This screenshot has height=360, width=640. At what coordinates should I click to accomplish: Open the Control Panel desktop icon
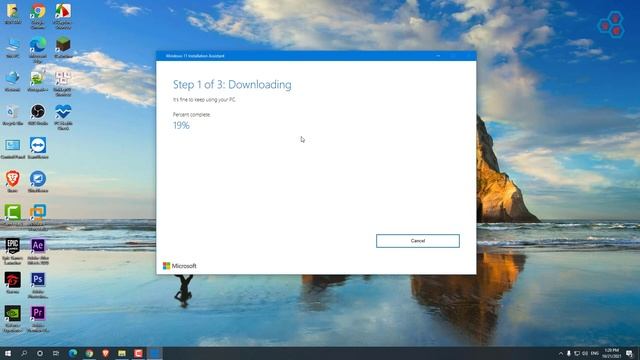[13, 148]
